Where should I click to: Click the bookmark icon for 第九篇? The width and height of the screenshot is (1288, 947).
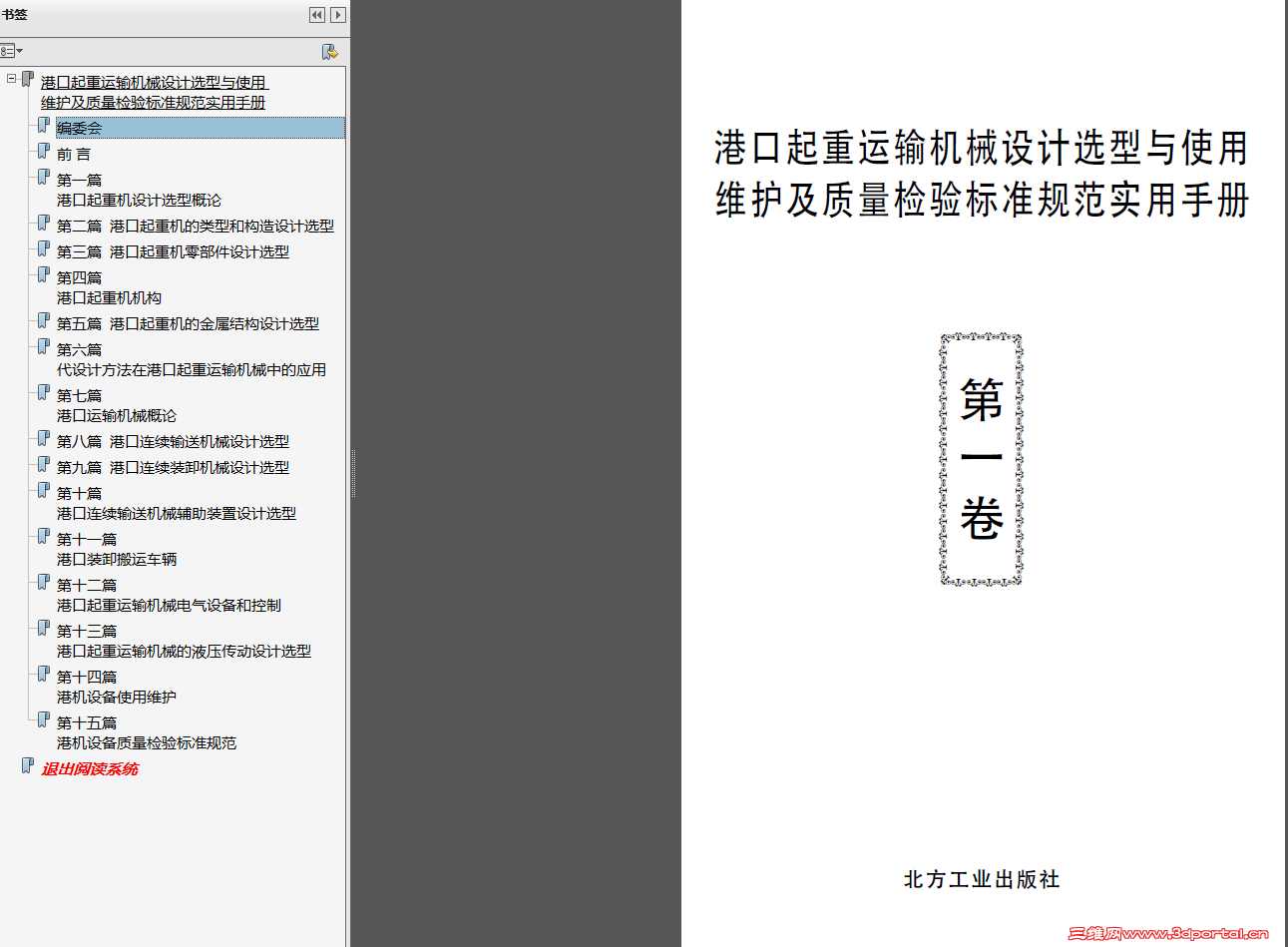tap(44, 464)
